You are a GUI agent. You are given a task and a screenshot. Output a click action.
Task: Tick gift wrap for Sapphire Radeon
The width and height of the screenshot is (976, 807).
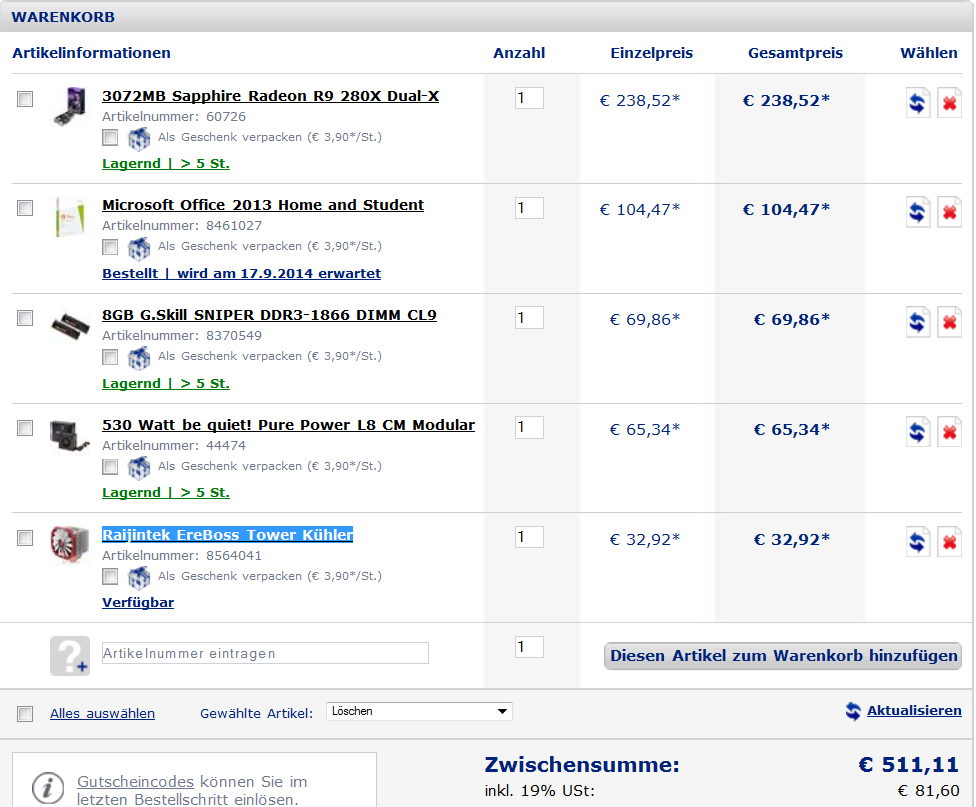pyautogui.click(x=110, y=137)
